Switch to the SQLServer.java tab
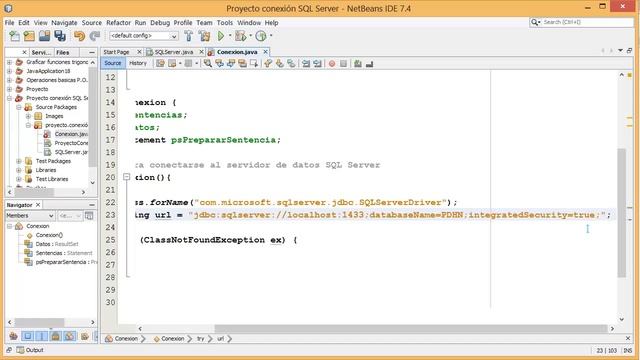The image size is (640, 360). (173, 52)
